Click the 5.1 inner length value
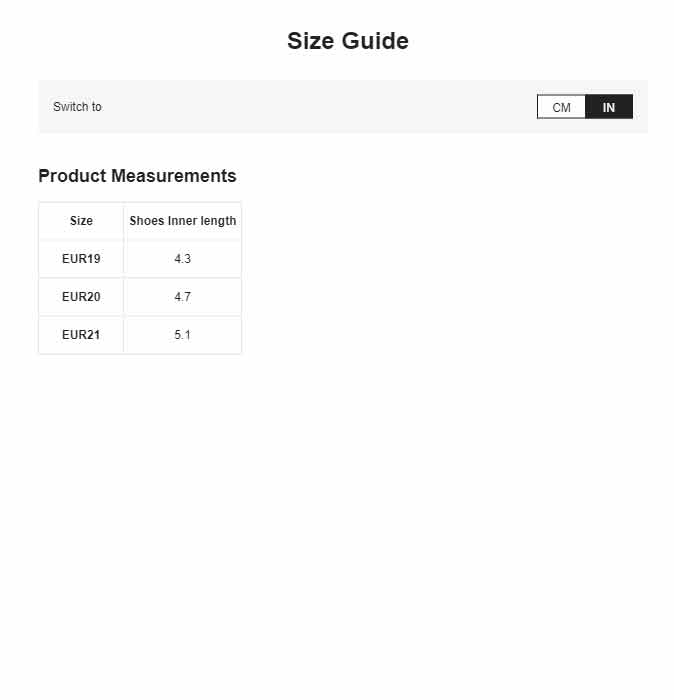 click(183, 335)
